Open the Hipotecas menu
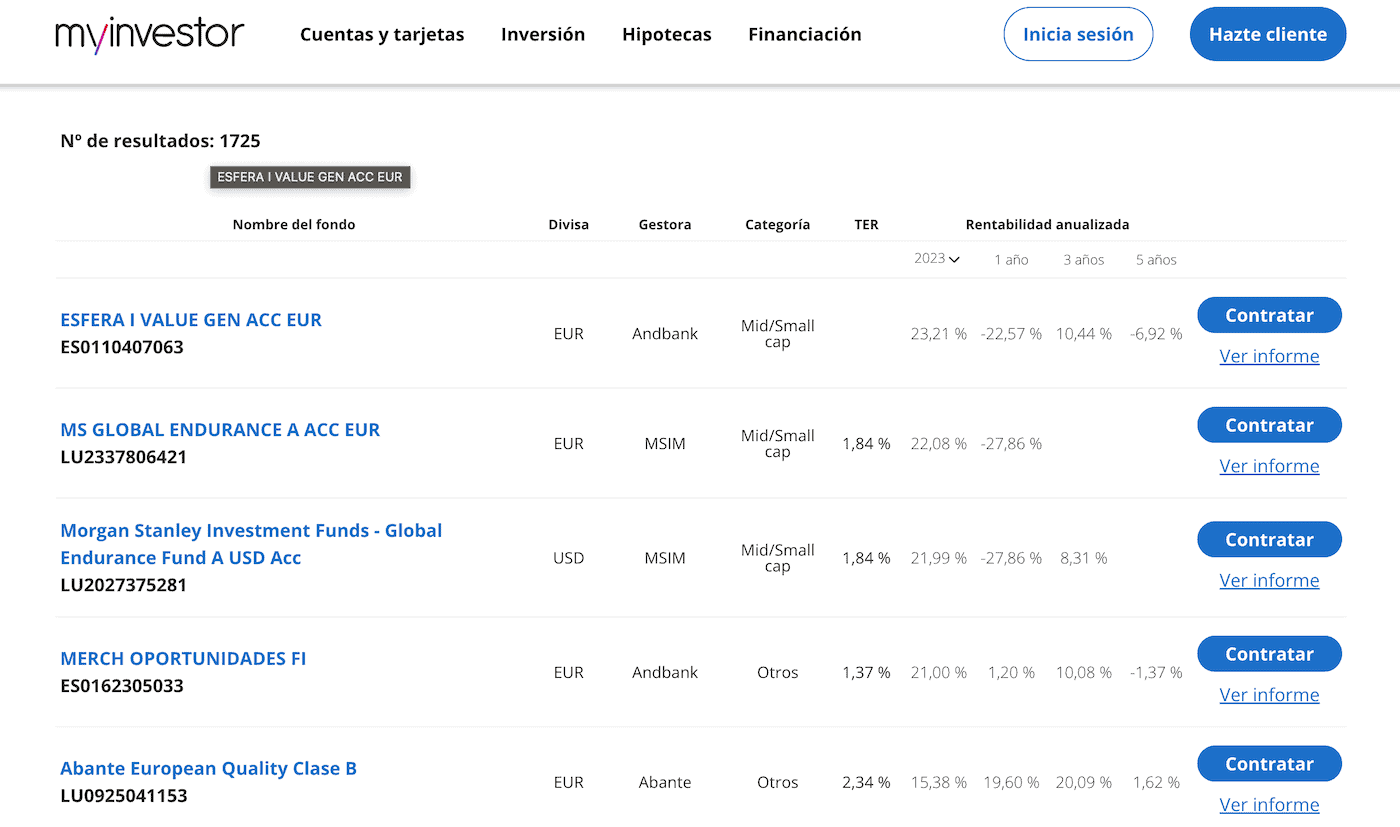Screen dimensions: 1400x827 pyautogui.click(x=667, y=34)
